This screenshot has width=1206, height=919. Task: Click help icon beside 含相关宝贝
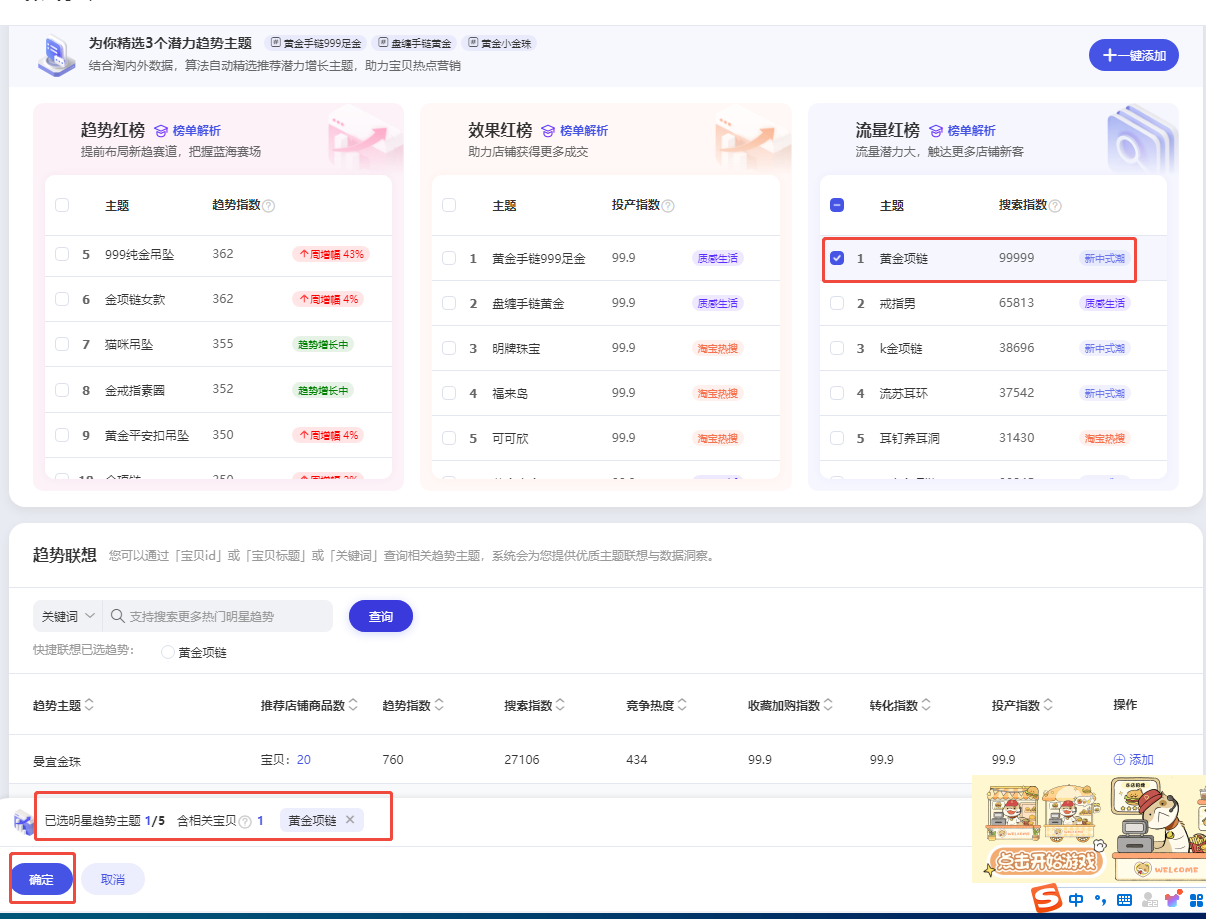click(x=245, y=822)
